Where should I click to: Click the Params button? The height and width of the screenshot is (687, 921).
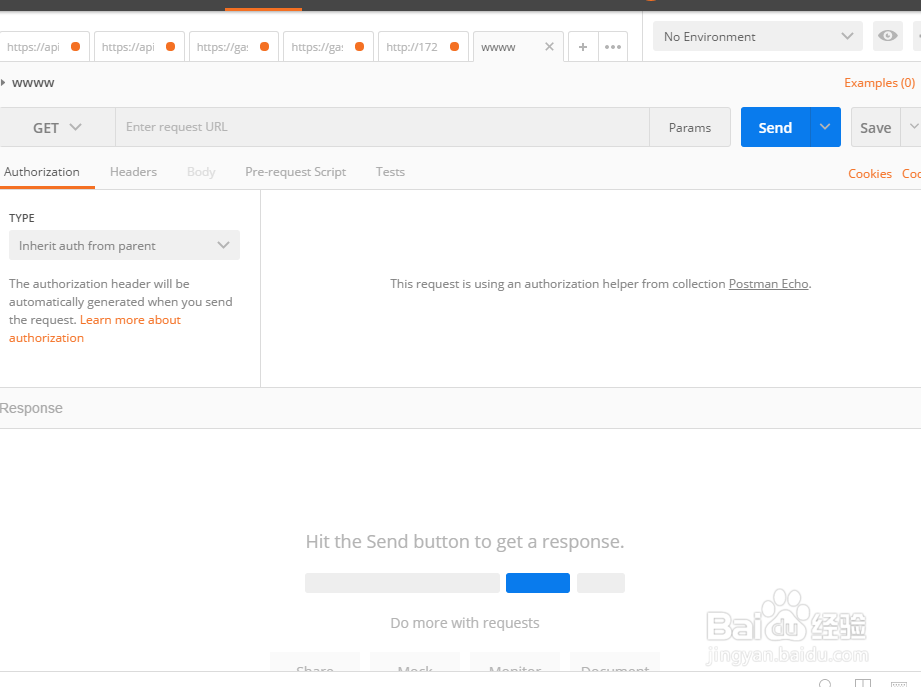pyautogui.click(x=690, y=127)
